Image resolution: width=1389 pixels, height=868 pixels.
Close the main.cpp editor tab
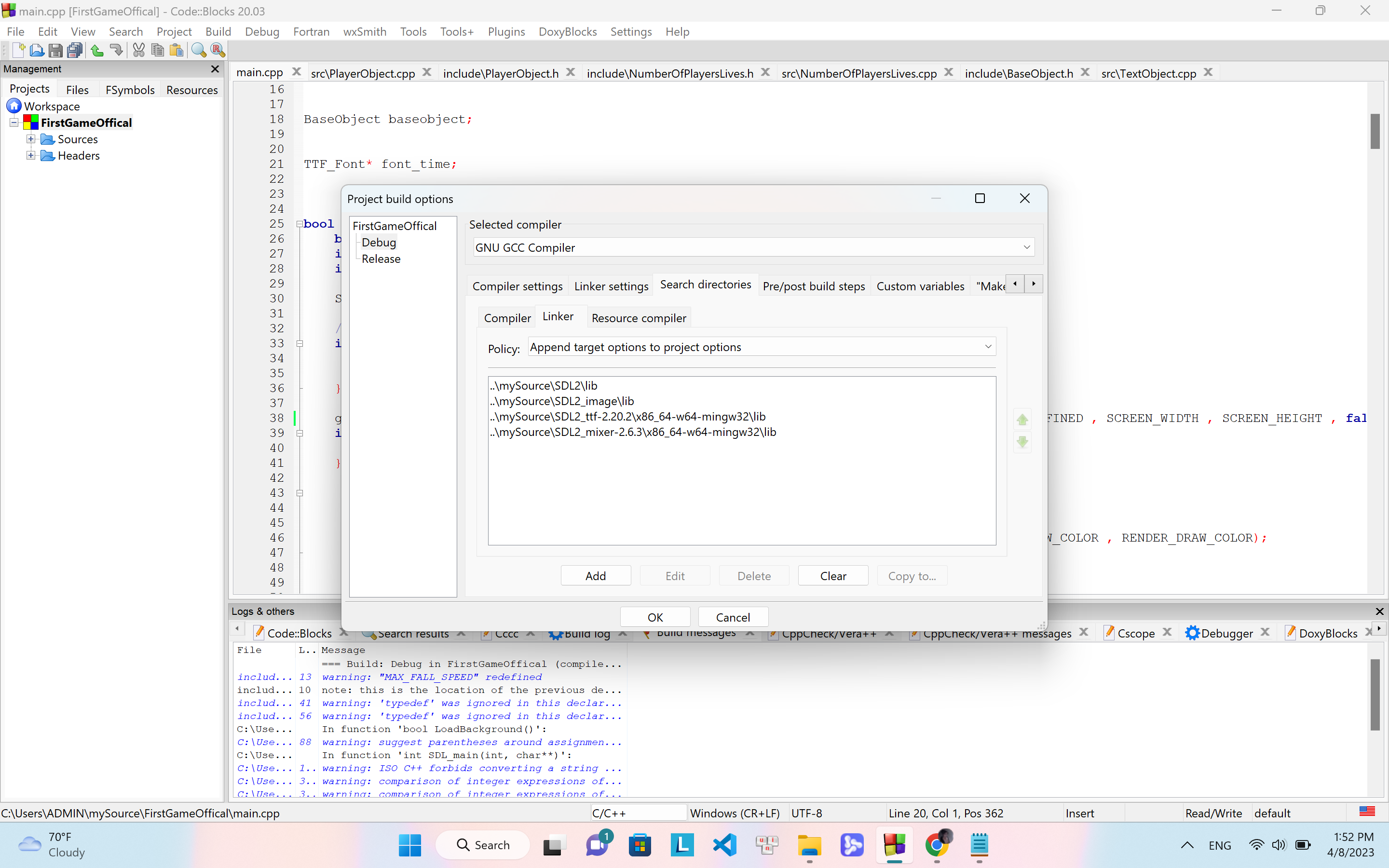tap(297, 72)
